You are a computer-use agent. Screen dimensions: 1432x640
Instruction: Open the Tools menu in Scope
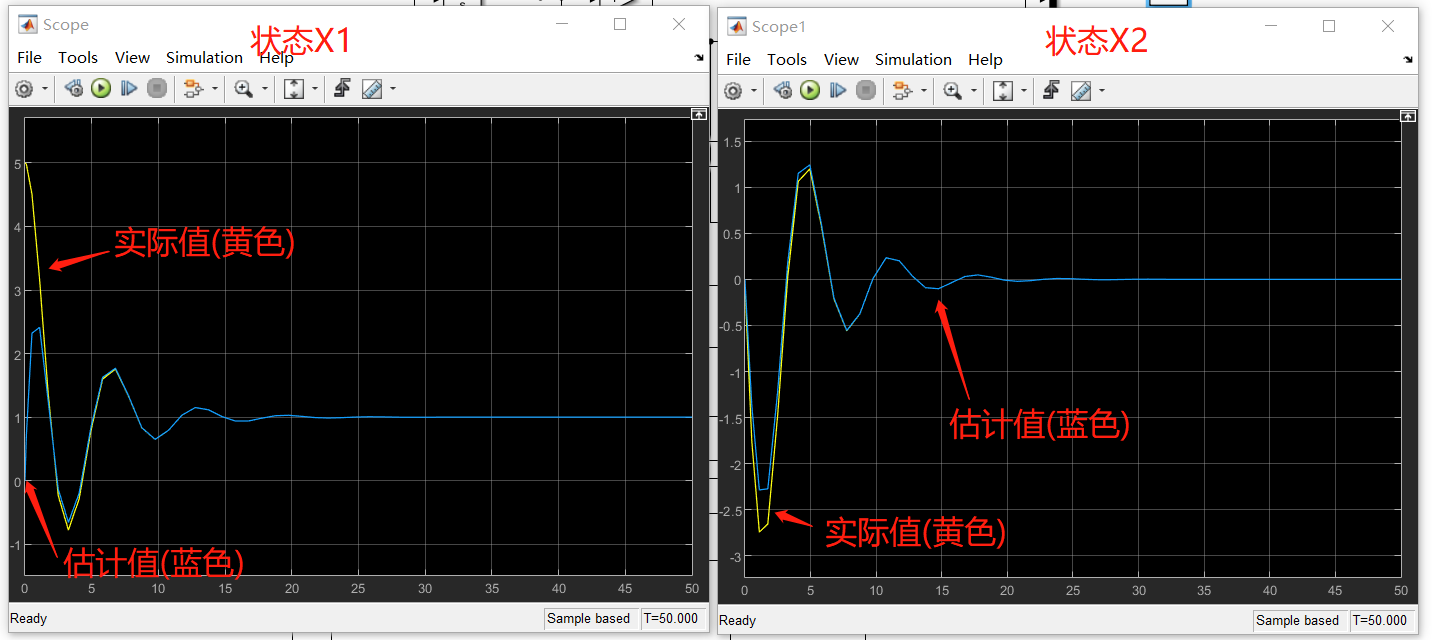78,57
